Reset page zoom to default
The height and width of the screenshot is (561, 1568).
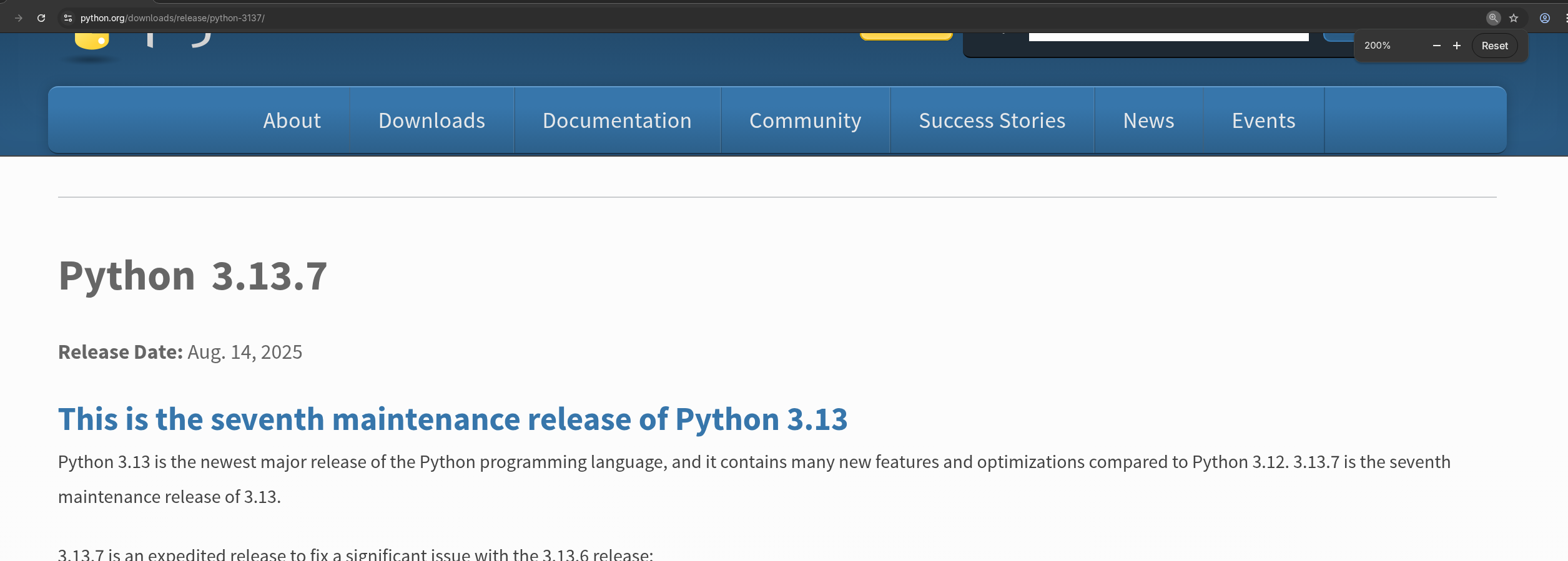coord(1494,46)
